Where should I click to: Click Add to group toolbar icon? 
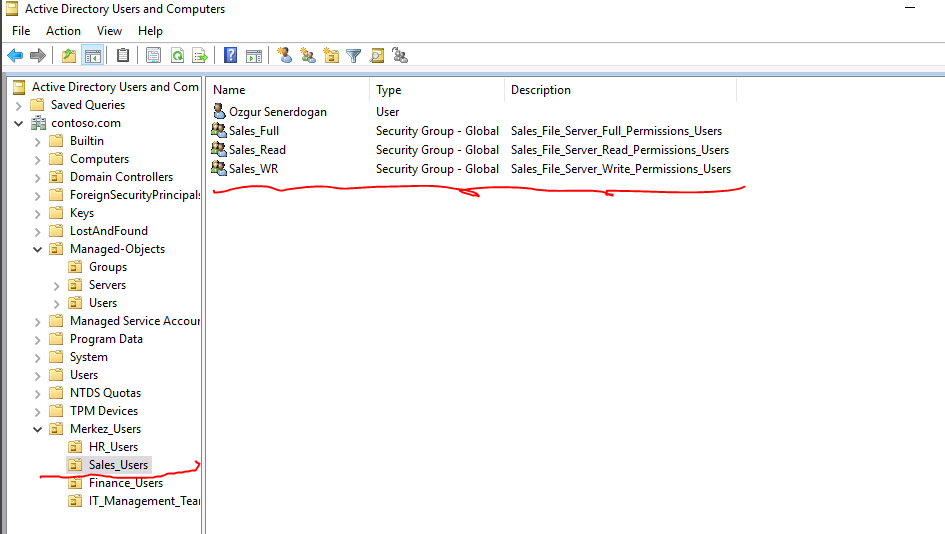[400, 55]
